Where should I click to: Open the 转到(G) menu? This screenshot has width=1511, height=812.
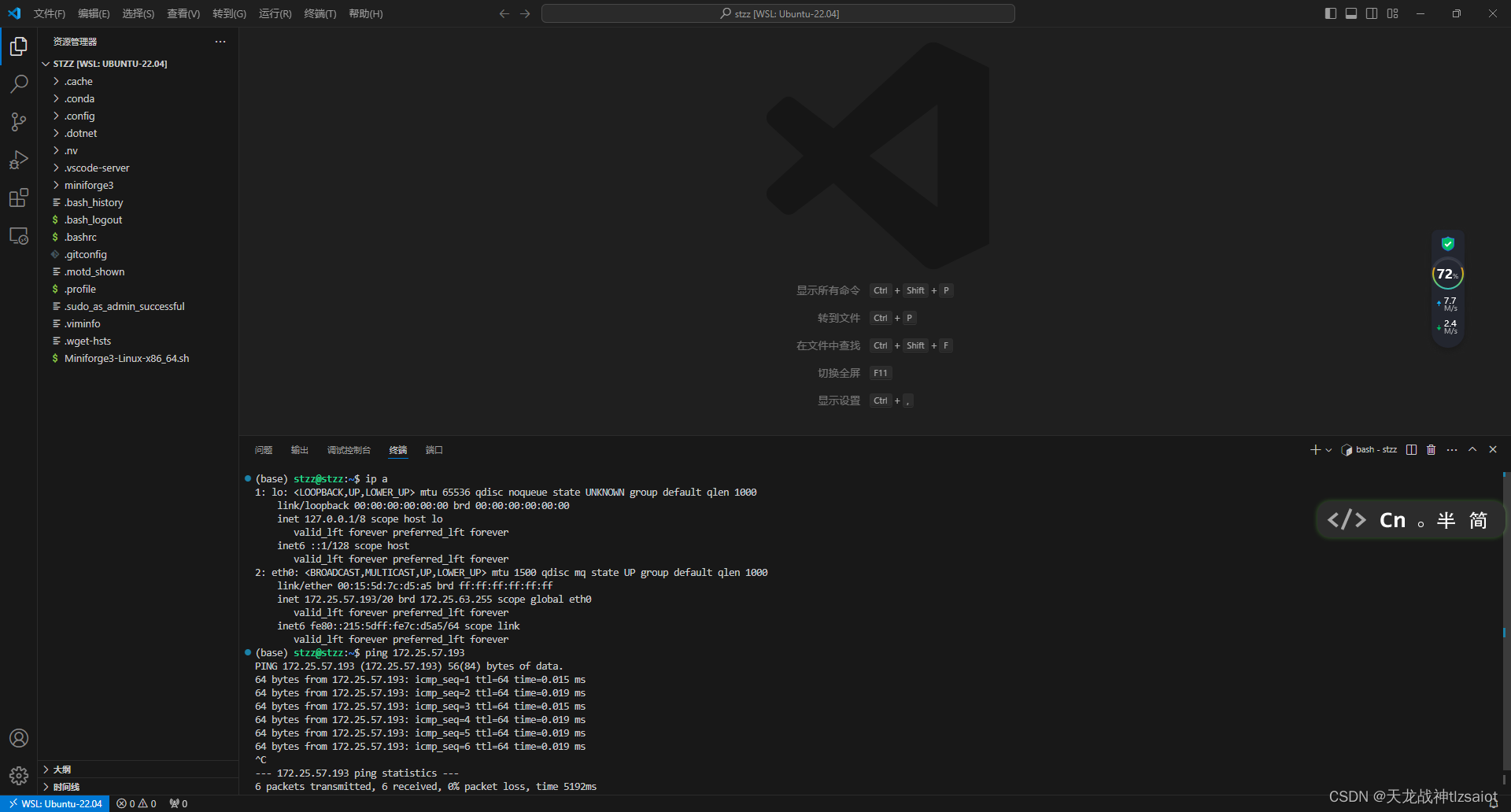pyautogui.click(x=229, y=13)
